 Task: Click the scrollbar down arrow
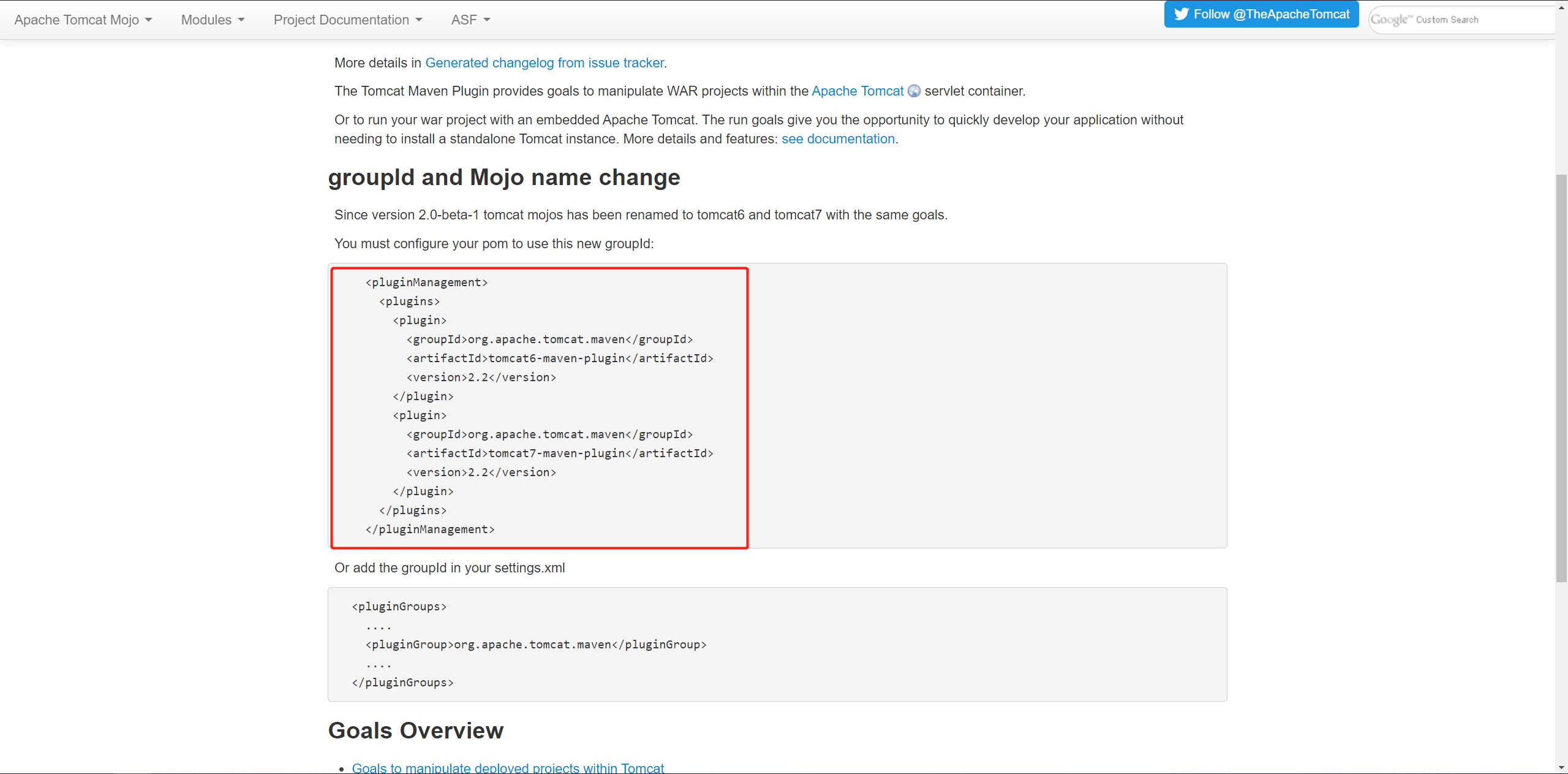pyautogui.click(x=1561, y=767)
